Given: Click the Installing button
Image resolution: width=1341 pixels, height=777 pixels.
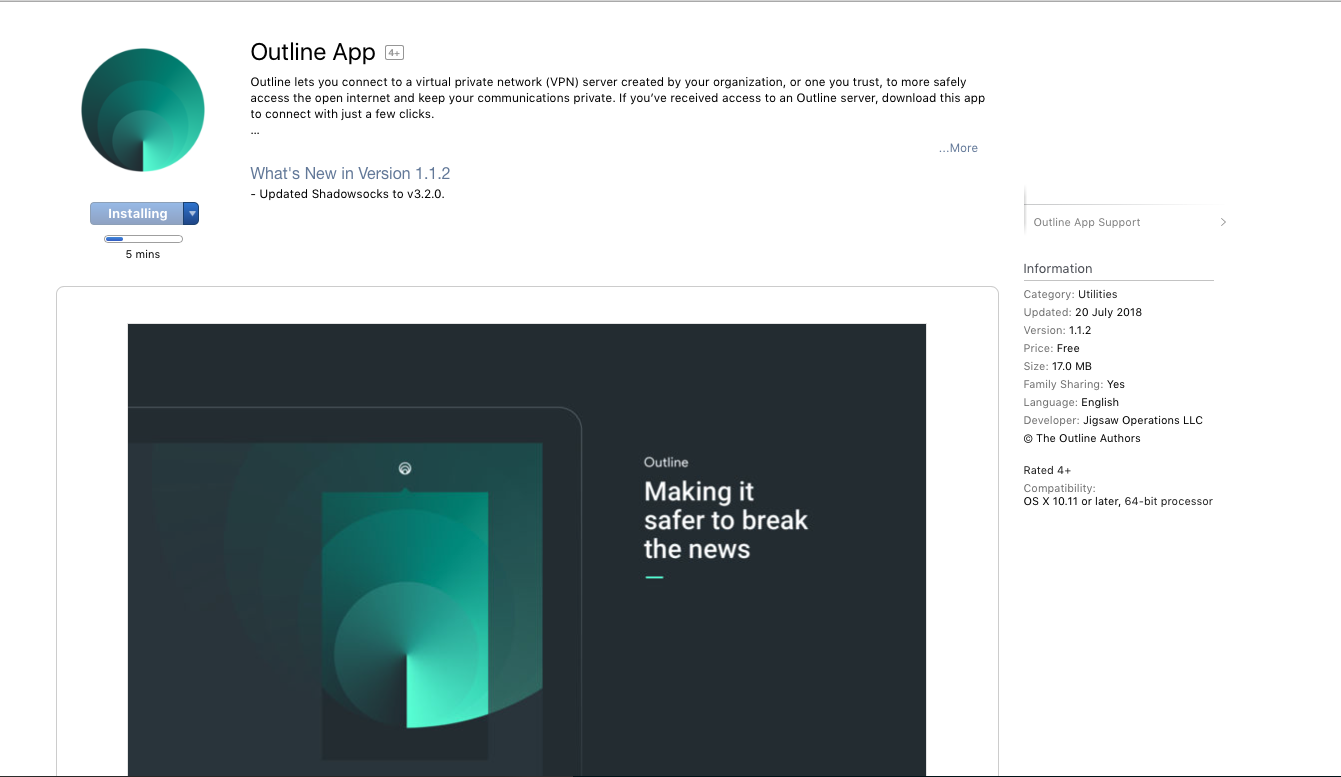Looking at the screenshot, I should pyautogui.click(x=137, y=213).
